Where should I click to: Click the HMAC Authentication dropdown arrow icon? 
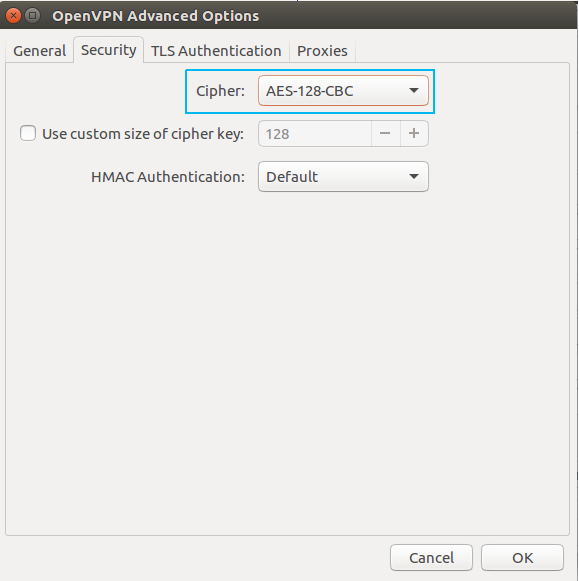coord(414,177)
